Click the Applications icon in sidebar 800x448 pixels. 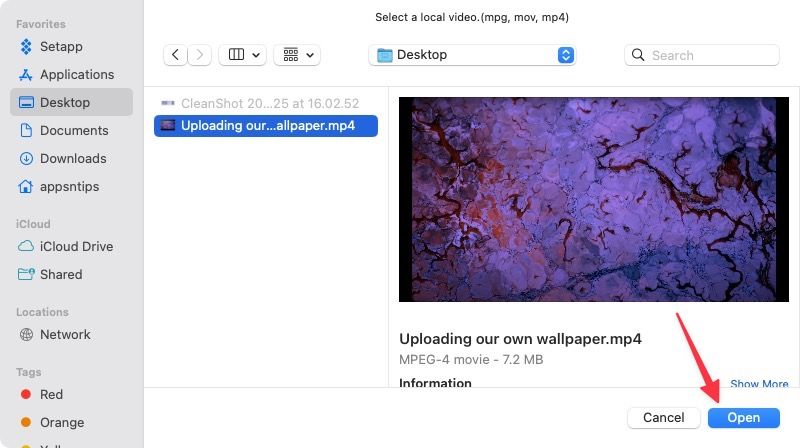click(26, 74)
